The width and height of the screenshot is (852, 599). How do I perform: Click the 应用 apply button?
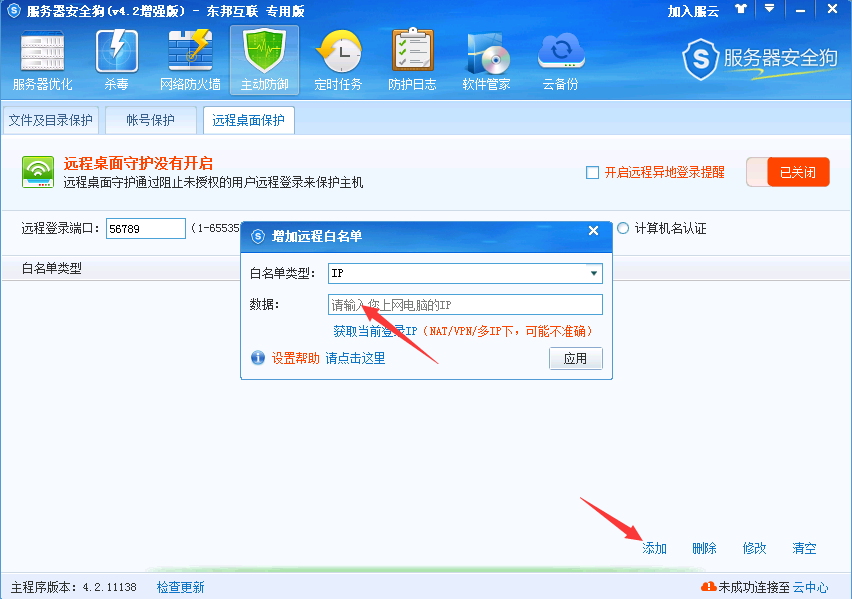coord(575,358)
